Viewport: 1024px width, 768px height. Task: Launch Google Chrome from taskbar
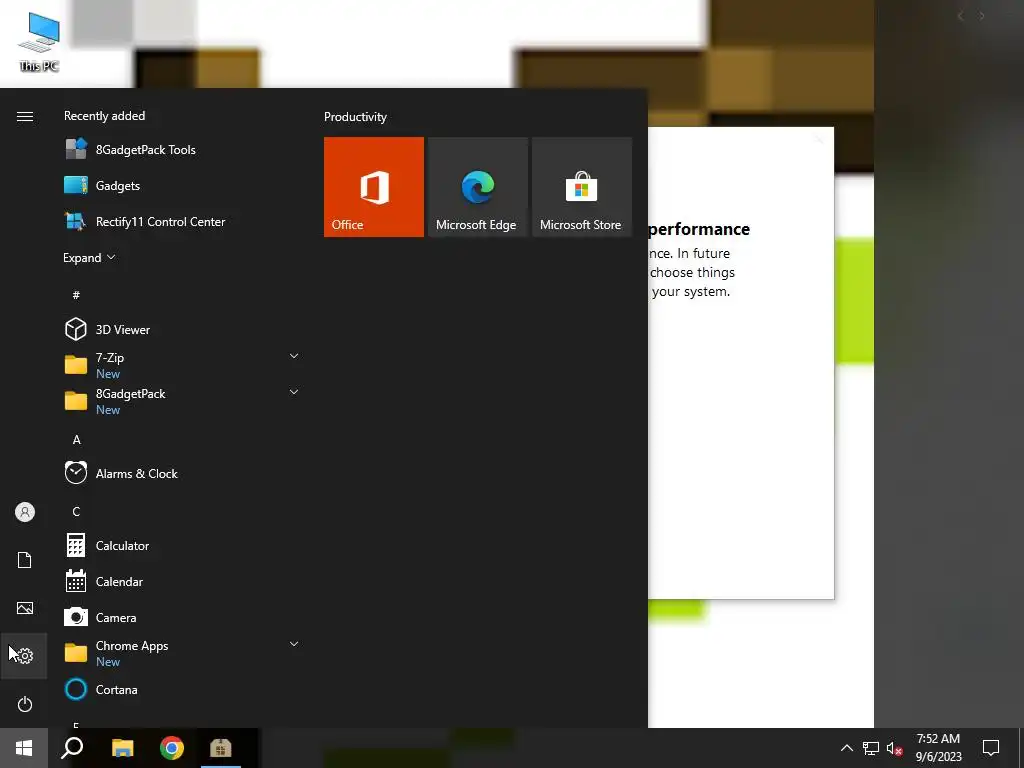[x=172, y=748]
